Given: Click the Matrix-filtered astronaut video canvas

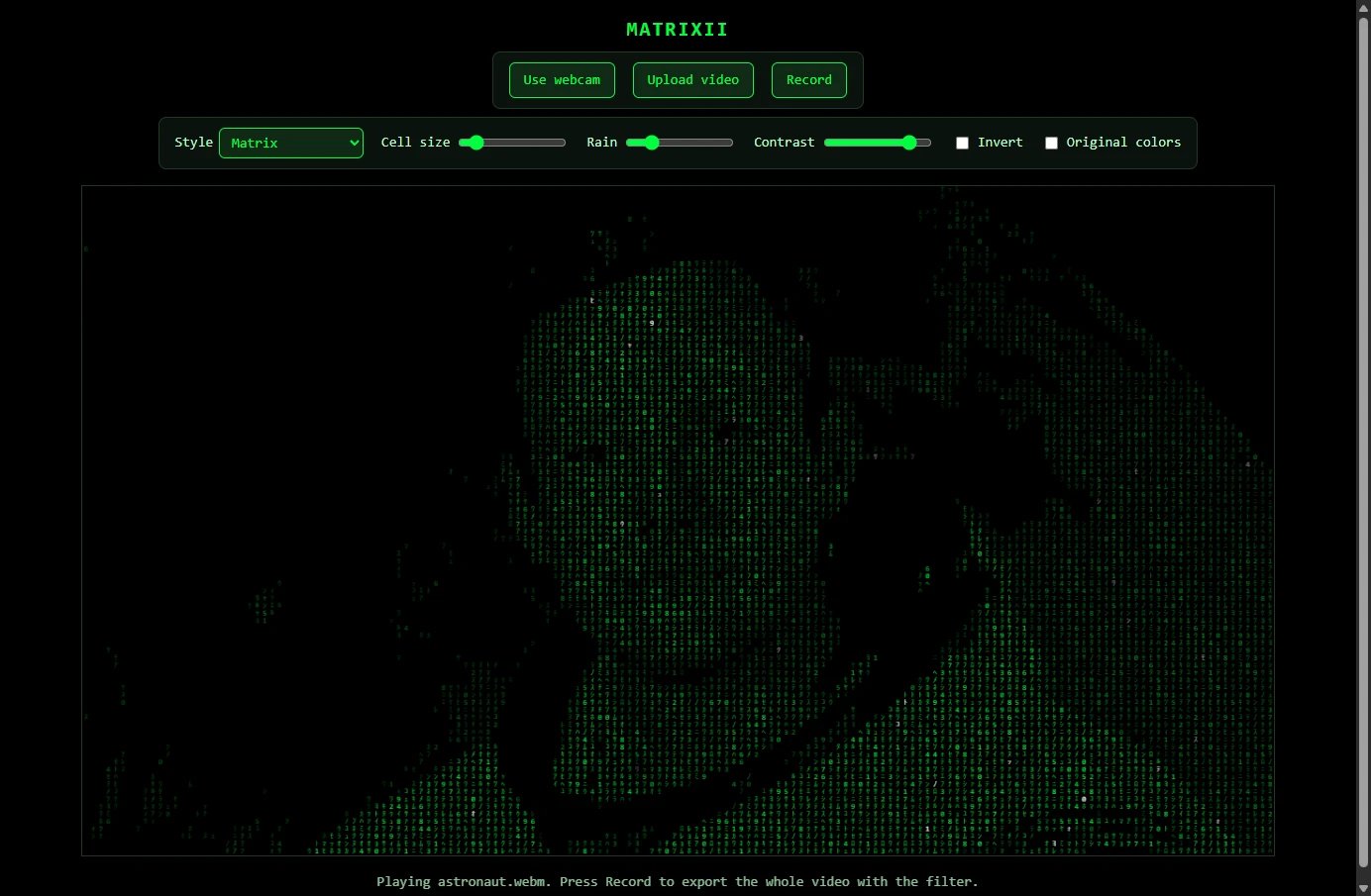Looking at the screenshot, I should 678,521.
